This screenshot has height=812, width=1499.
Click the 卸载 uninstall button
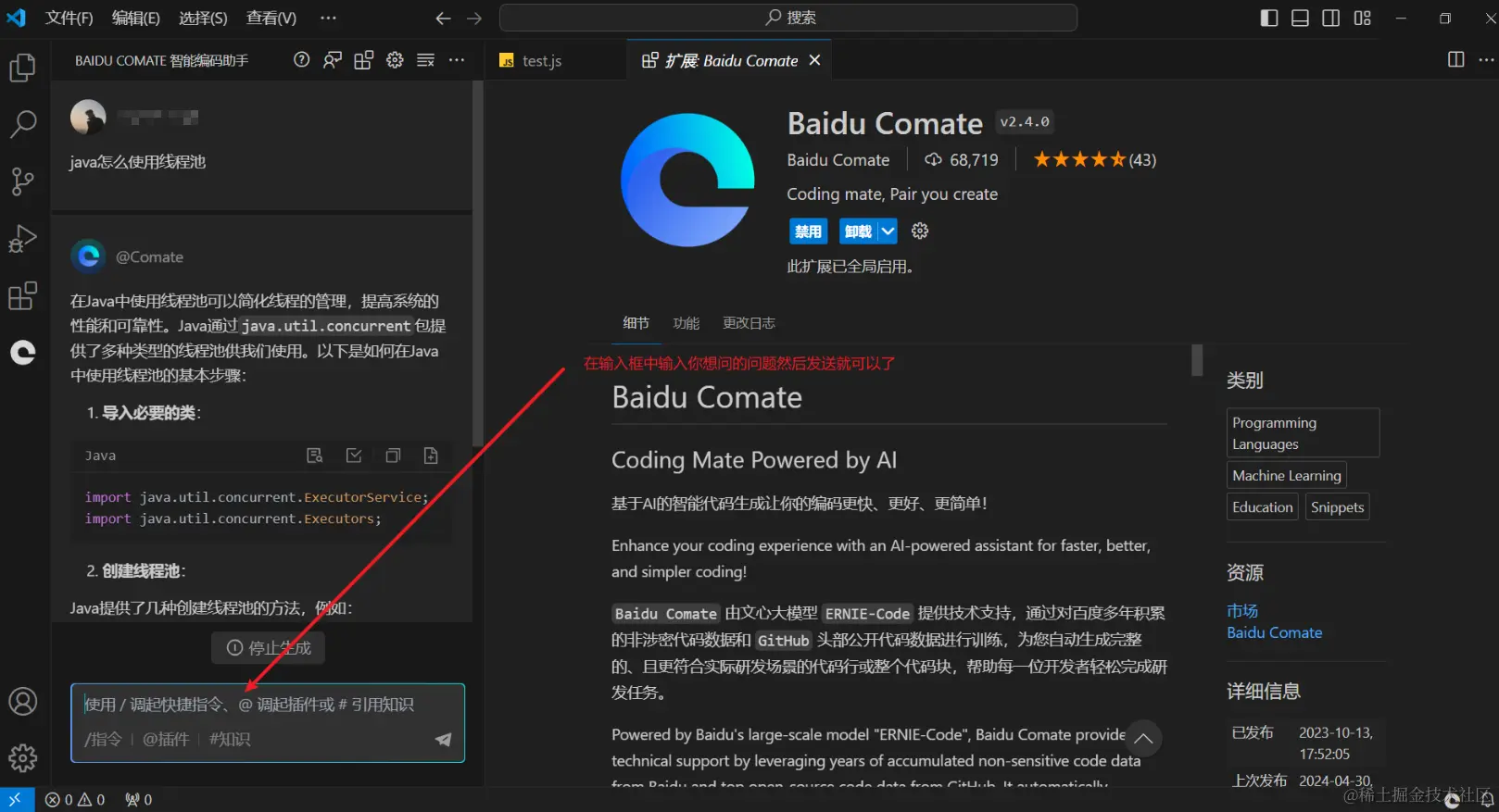(859, 231)
